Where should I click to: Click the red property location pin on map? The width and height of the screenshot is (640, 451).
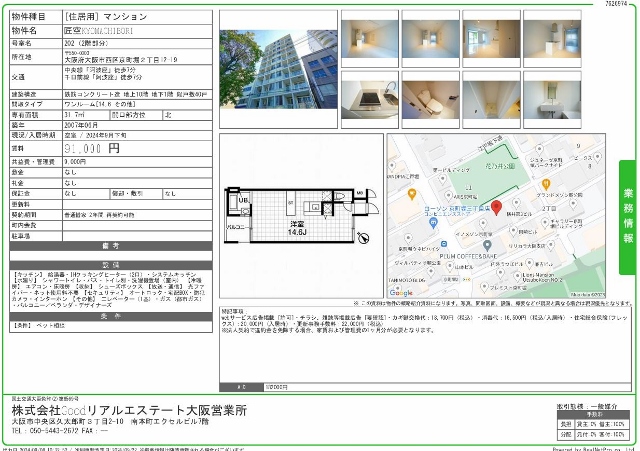pyautogui.click(x=496, y=207)
